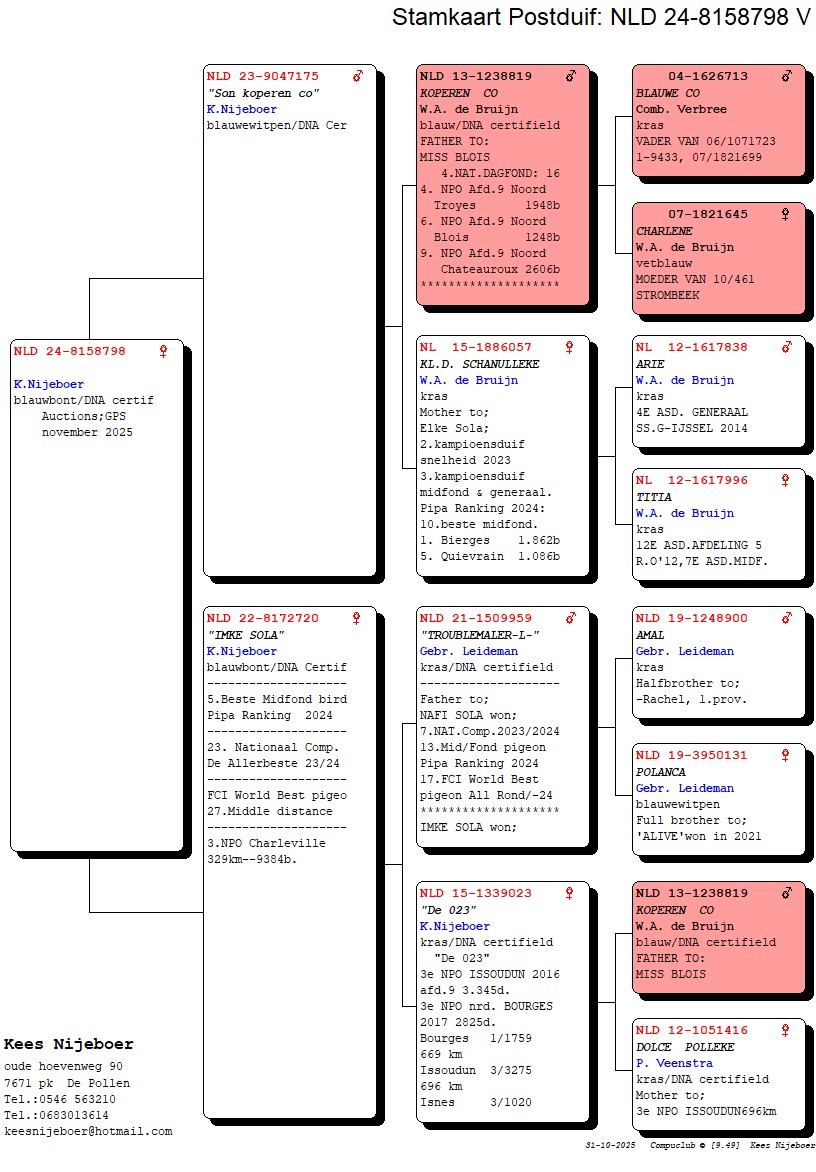This screenshot has height=1172, width=816.
Task: Click the keesnijeboer@hotmail.com email address
Action: (x=88, y=1131)
